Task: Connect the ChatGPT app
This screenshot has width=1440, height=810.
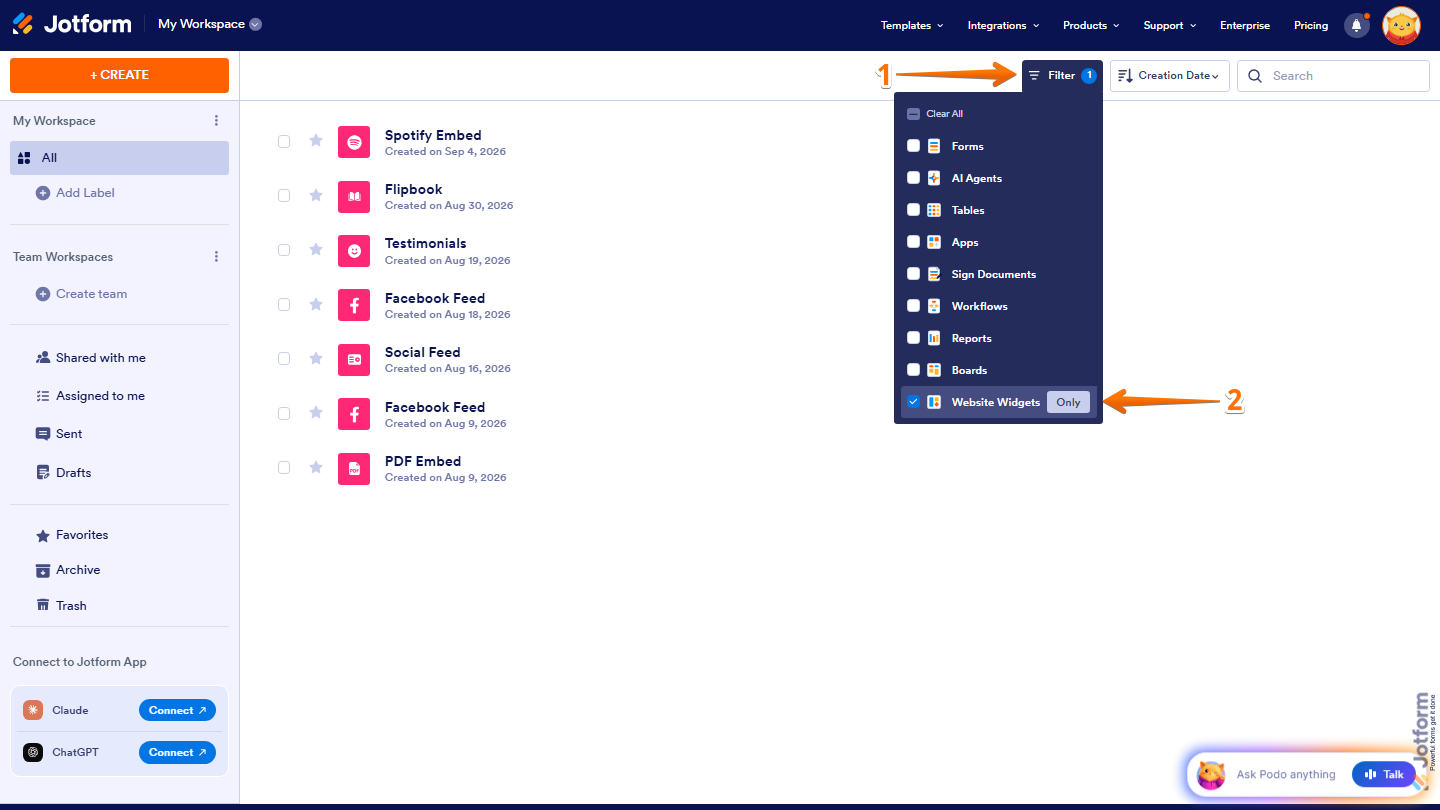Action: pyautogui.click(x=177, y=753)
